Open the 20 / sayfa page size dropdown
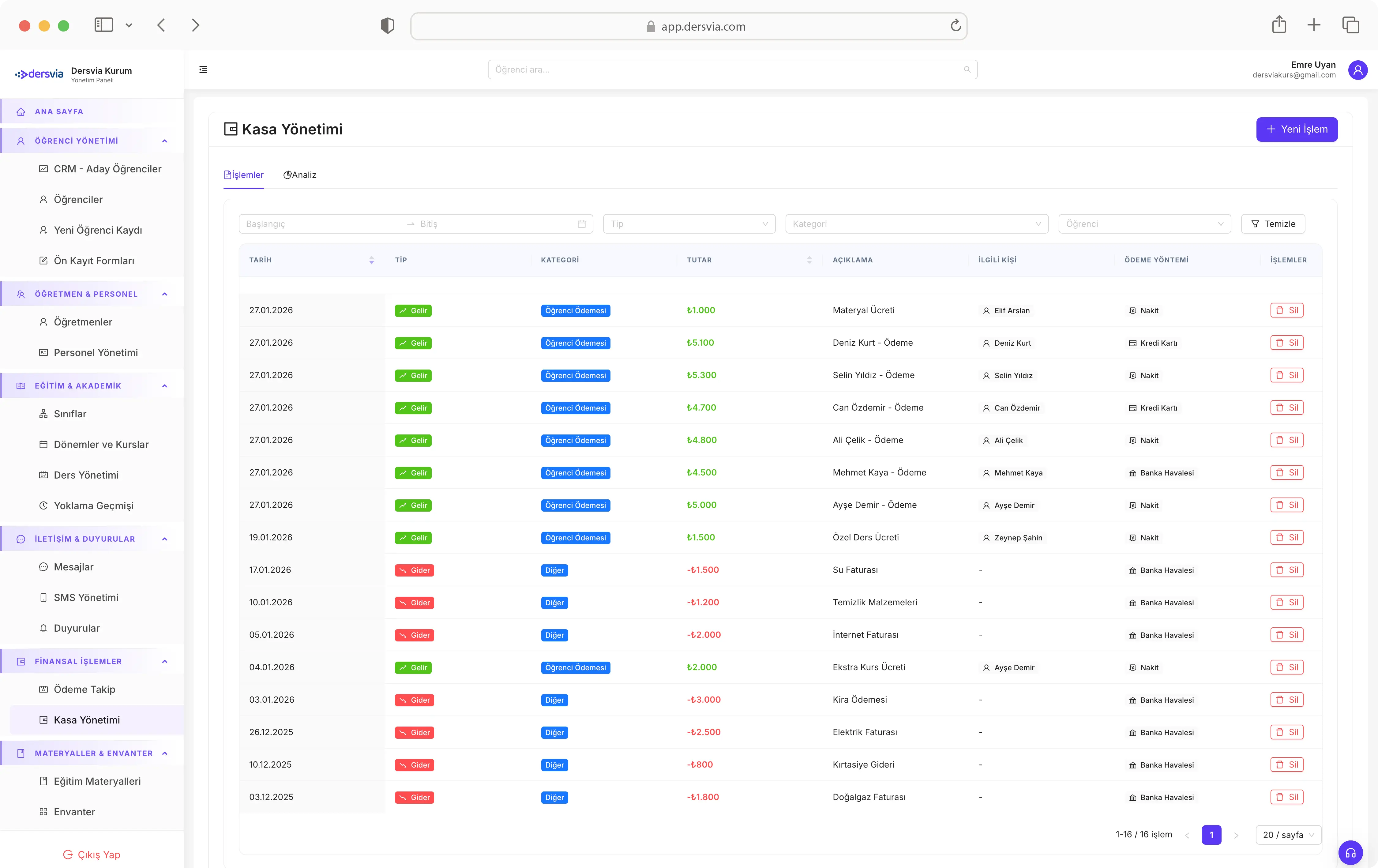The image size is (1378, 868). (x=1288, y=835)
